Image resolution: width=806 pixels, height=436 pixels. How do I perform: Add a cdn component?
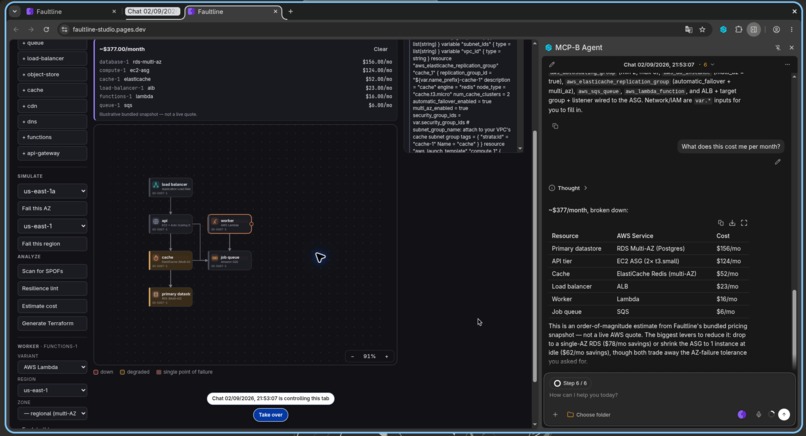click(52, 106)
